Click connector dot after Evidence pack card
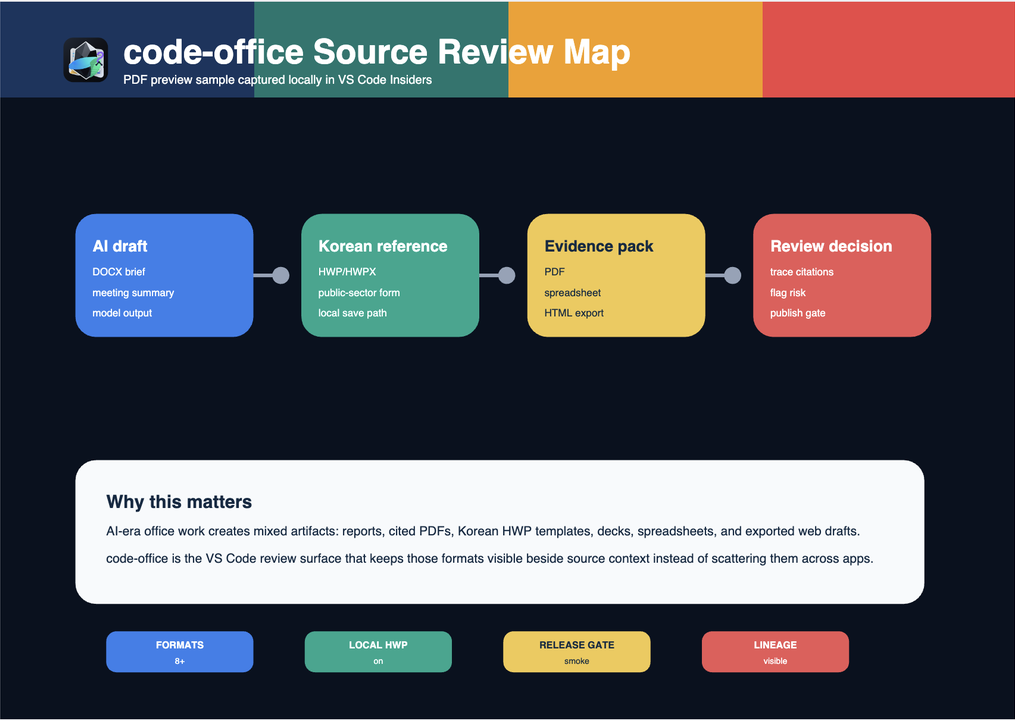Screen dimensions: 1015x720 (732, 275)
